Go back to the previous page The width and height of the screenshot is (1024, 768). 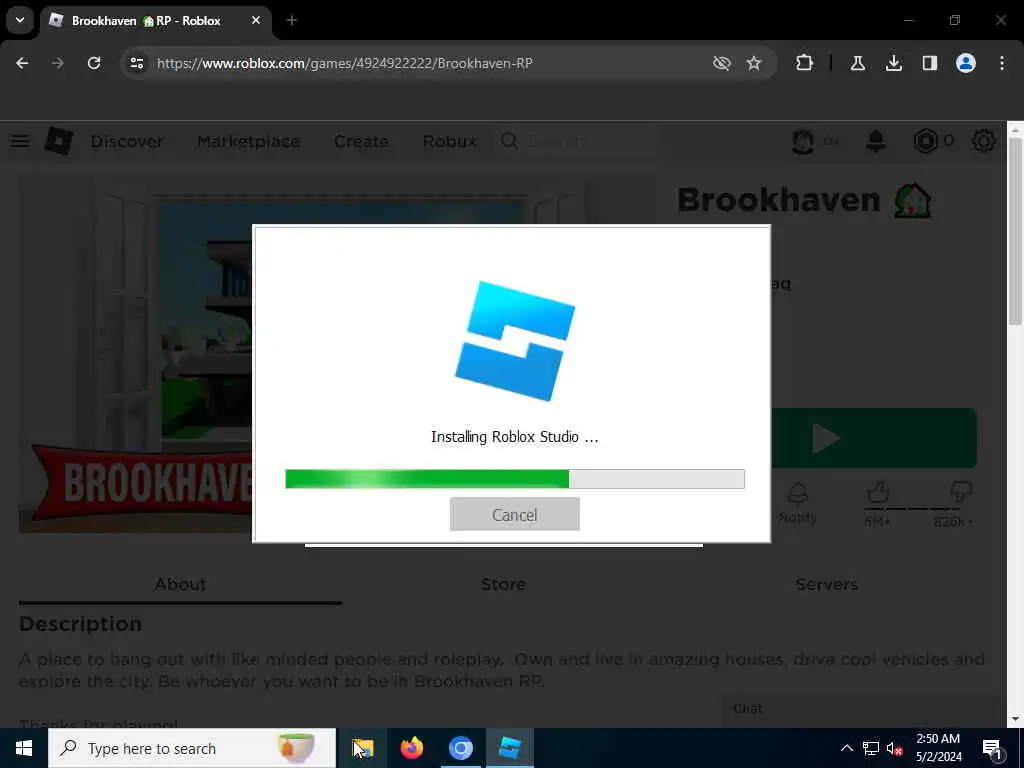(22, 63)
